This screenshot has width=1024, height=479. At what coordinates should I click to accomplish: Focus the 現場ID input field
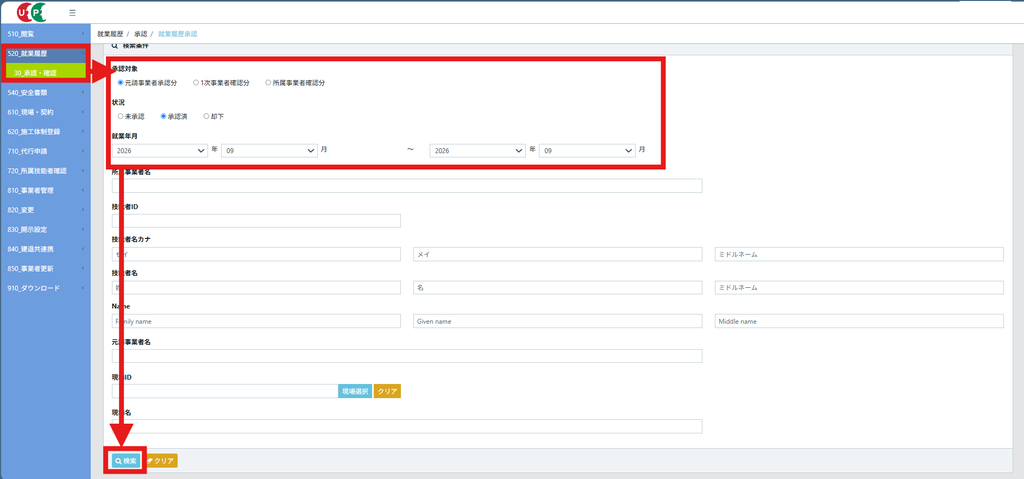pos(225,391)
